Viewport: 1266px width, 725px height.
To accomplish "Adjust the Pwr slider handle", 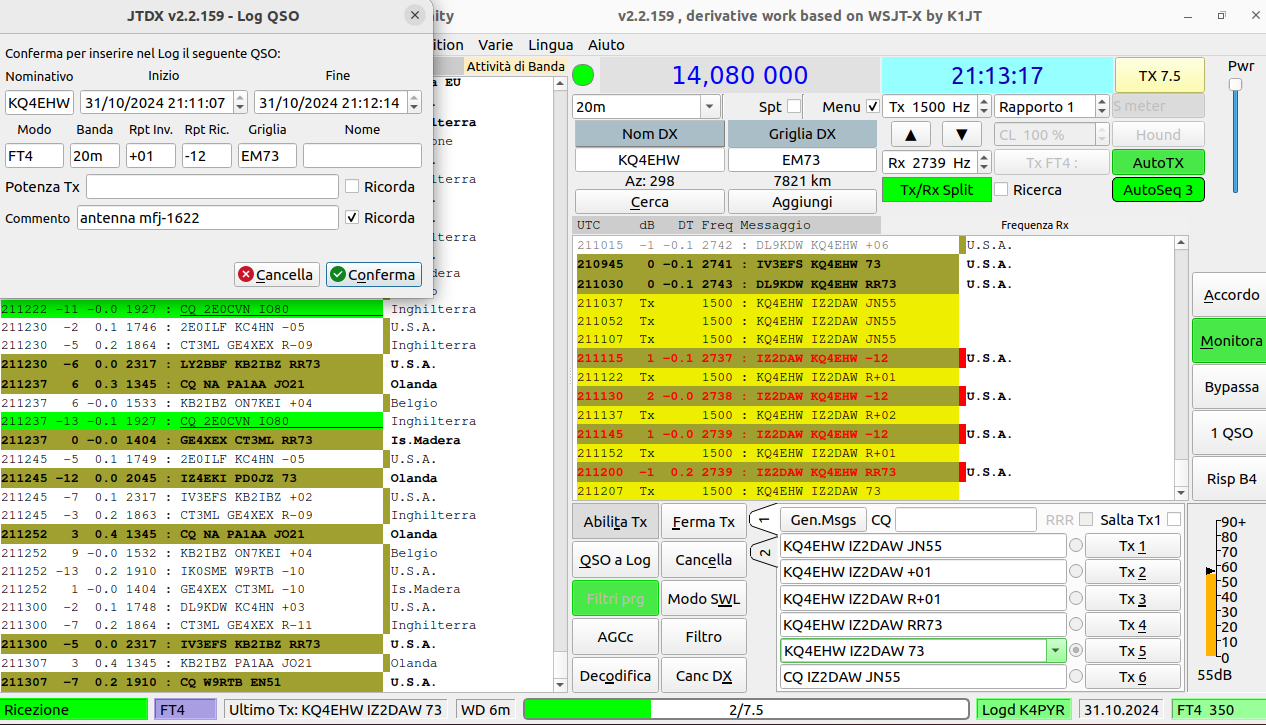I will point(1236,85).
